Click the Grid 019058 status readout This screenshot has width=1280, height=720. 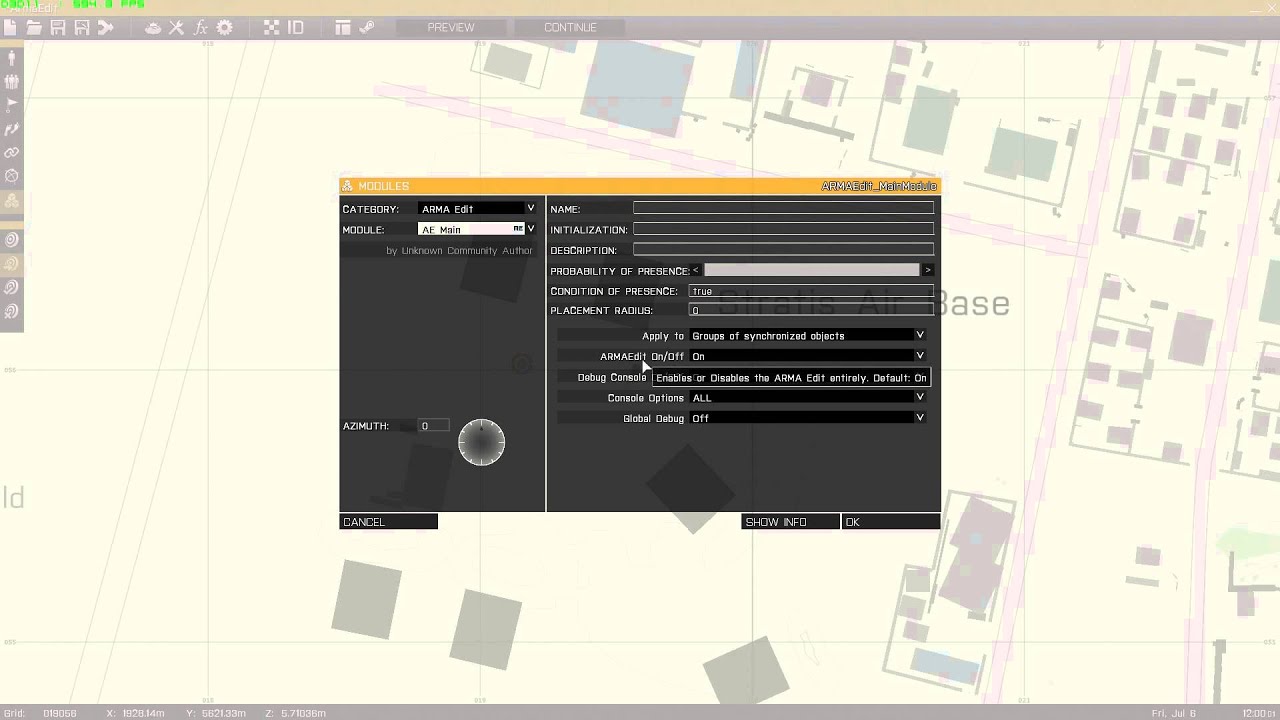coord(40,713)
